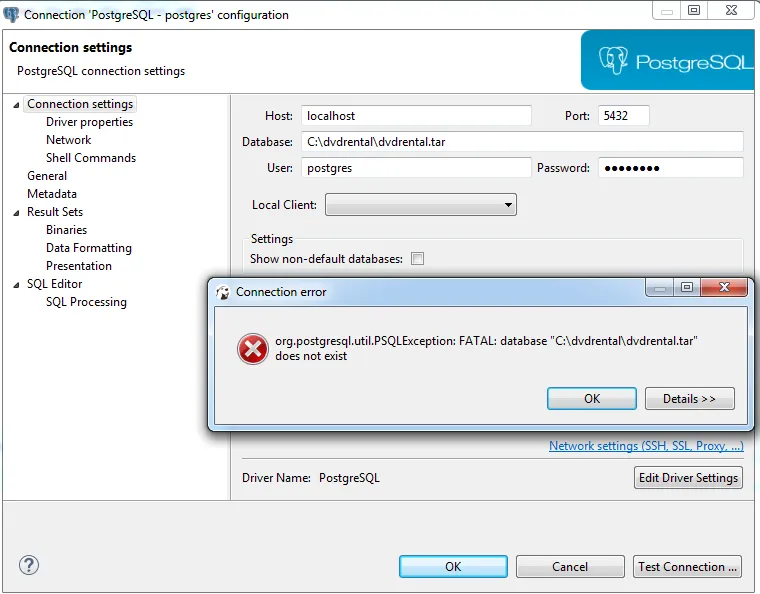The image size is (760, 594).
Task: Close the configuration window
Action: (731, 10)
